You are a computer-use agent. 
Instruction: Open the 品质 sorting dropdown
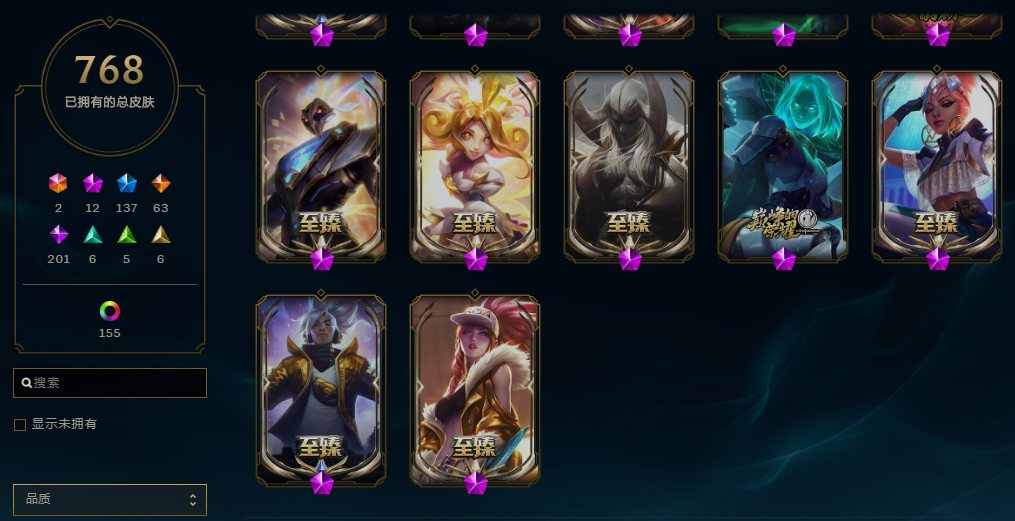pyautogui.click(x=110, y=500)
